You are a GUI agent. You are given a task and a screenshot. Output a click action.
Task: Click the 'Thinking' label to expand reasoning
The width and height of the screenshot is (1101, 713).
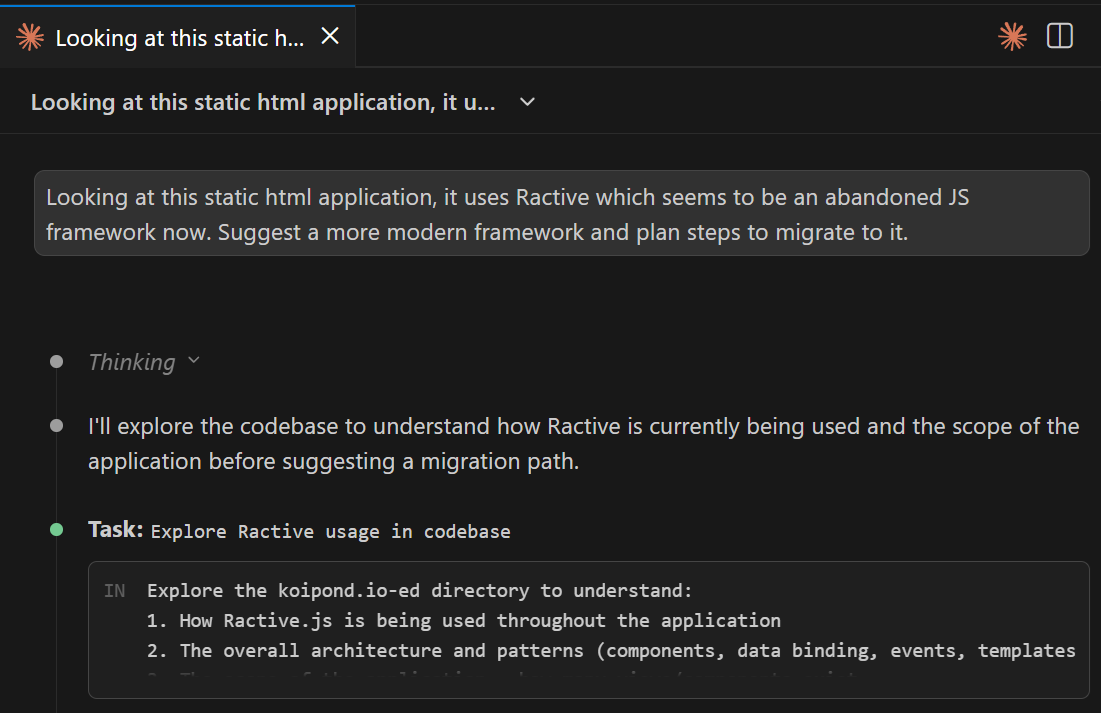[x=131, y=362]
